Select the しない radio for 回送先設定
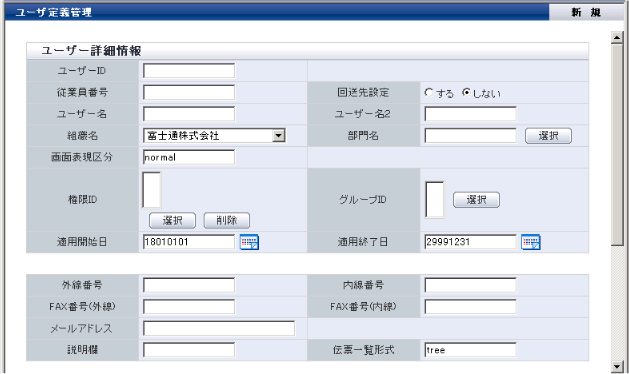The width and height of the screenshot is (629, 374). click(466, 92)
